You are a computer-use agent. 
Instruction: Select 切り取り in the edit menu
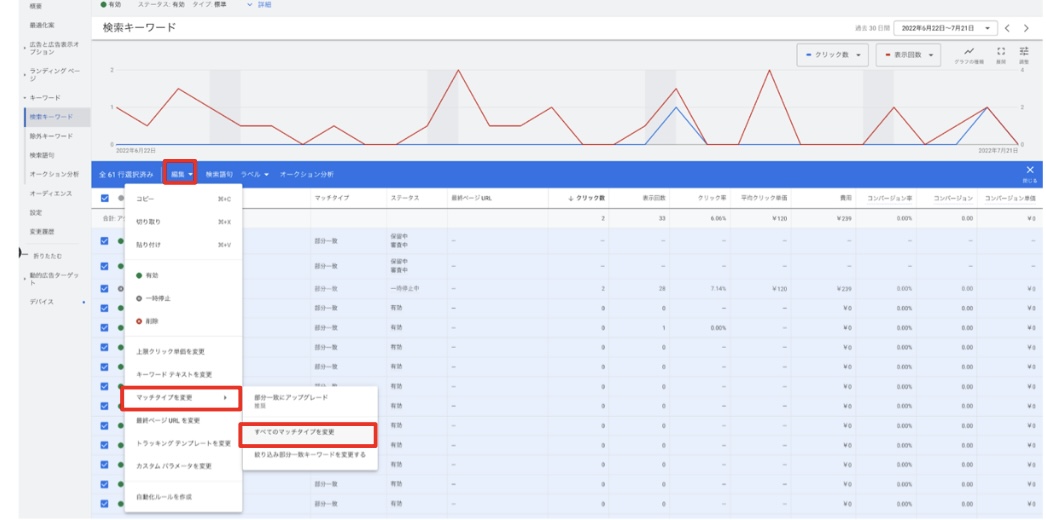pos(183,221)
